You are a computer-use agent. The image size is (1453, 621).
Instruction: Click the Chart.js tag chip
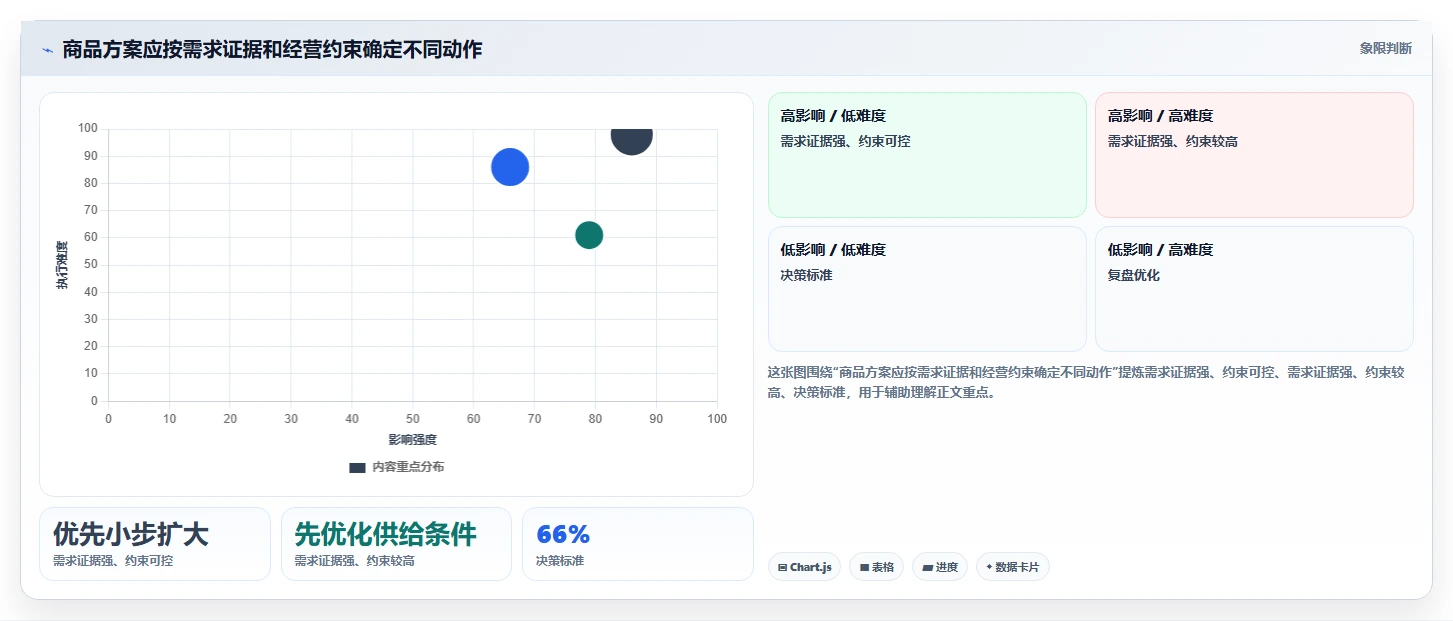click(805, 567)
